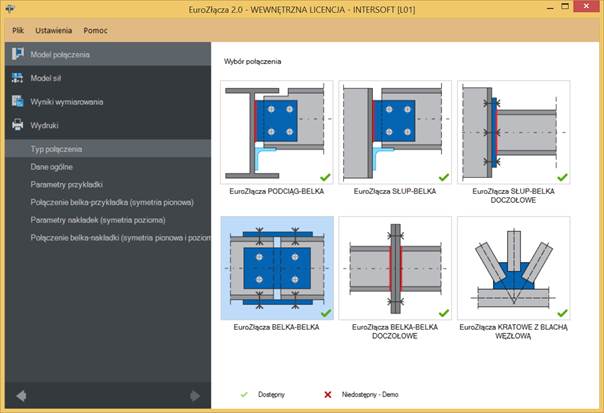
Task: Open the Wyniki wymiarowania section
Action: (108, 101)
